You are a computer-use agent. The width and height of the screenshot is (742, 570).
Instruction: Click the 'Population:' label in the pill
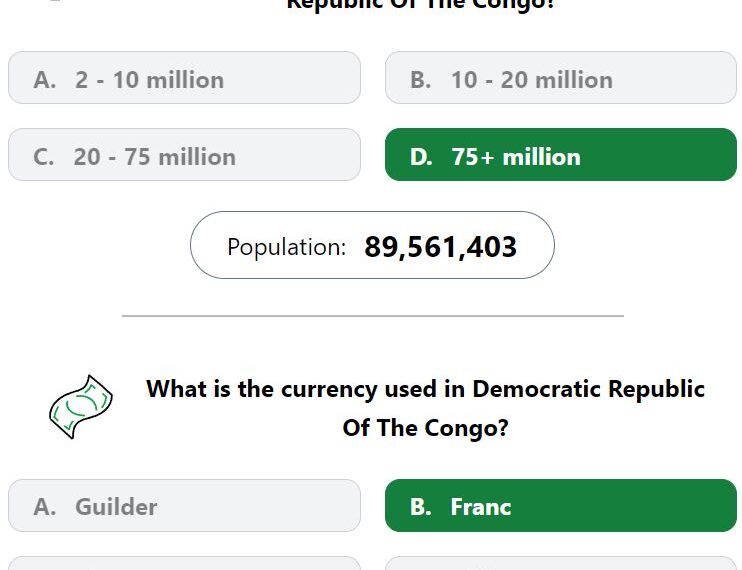click(287, 247)
